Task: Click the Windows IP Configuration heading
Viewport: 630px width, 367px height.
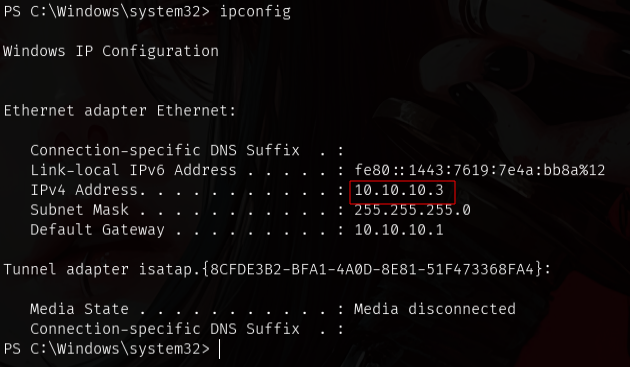Action: tap(111, 51)
